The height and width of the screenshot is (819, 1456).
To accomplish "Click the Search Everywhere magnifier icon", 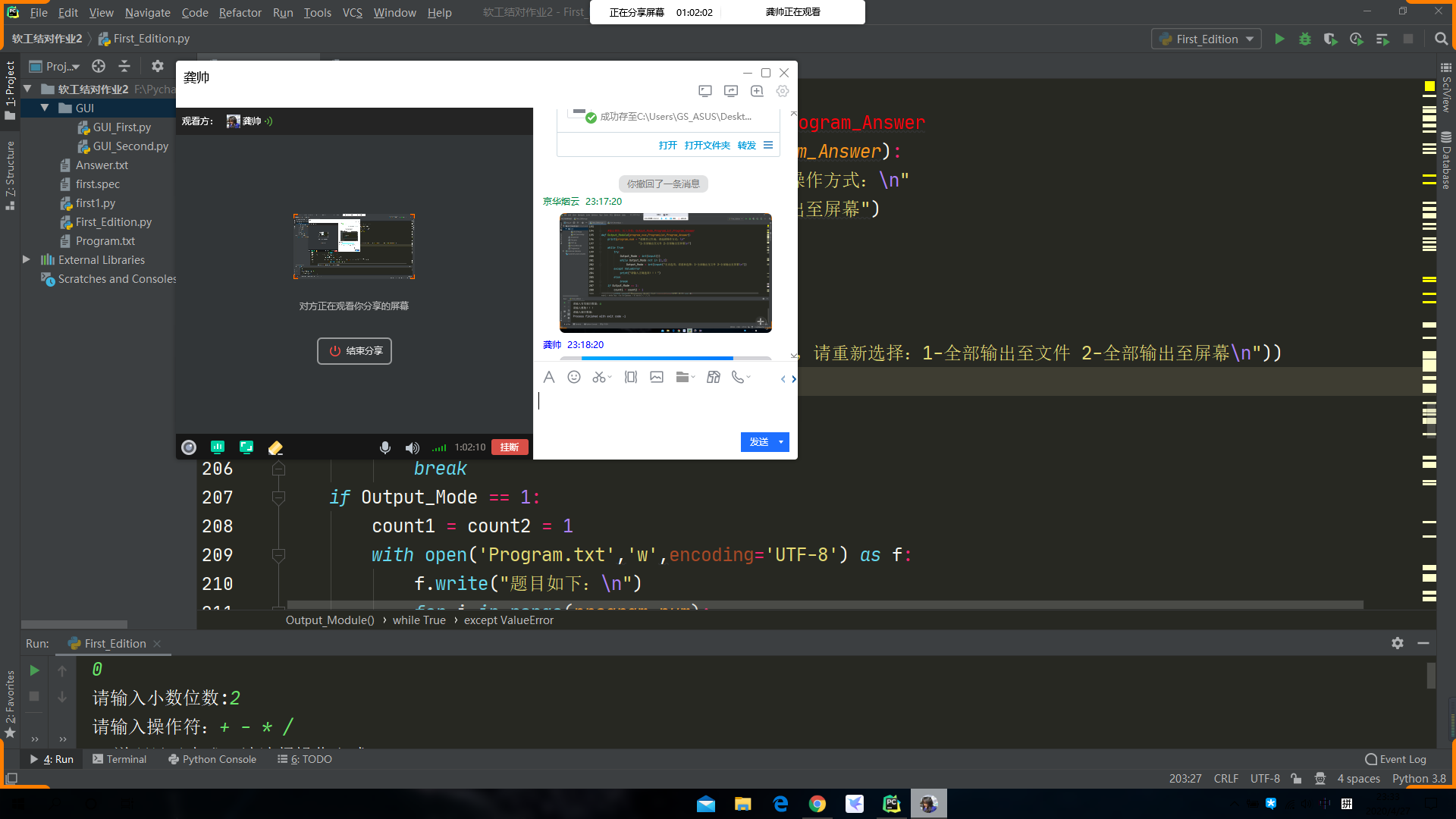I will pos(1441,39).
